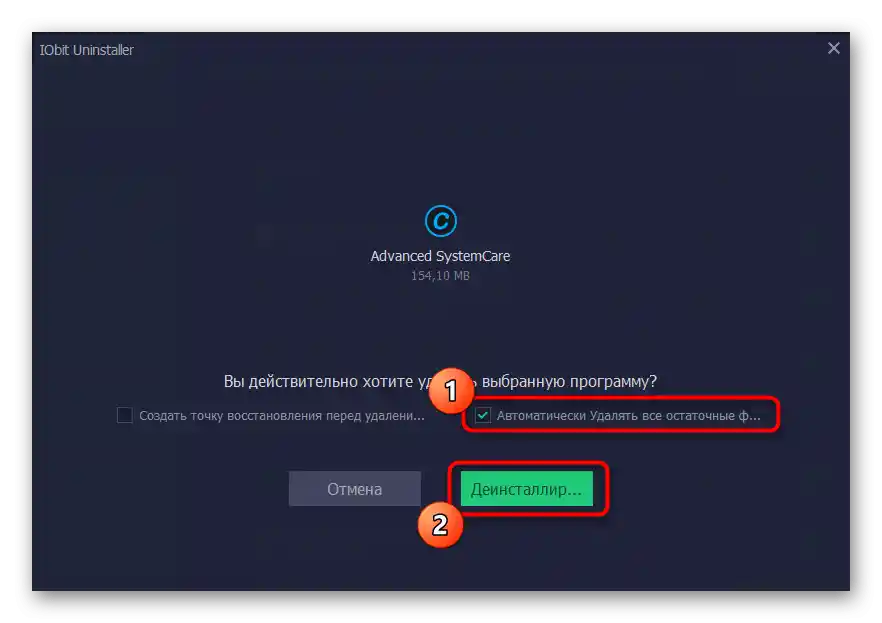
Task: Click the red outline around Деинсталлир button
Action: tap(606, 489)
